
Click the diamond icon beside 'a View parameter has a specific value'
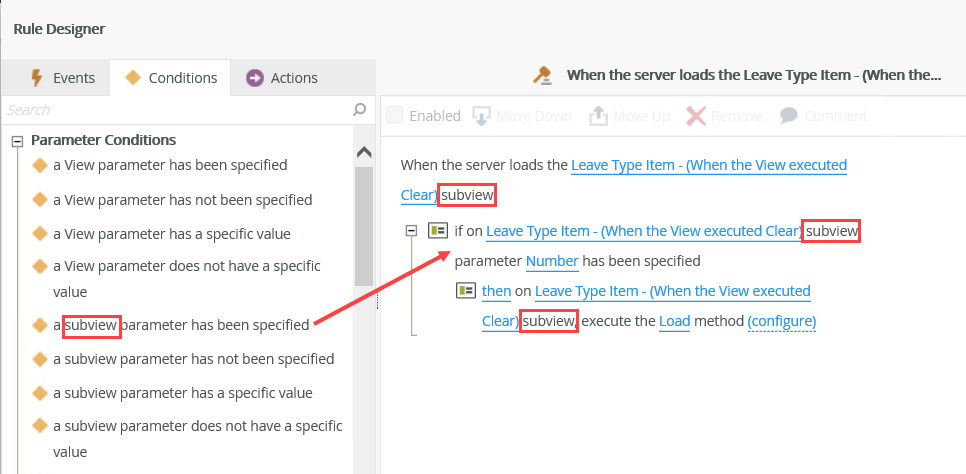pos(40,234)
